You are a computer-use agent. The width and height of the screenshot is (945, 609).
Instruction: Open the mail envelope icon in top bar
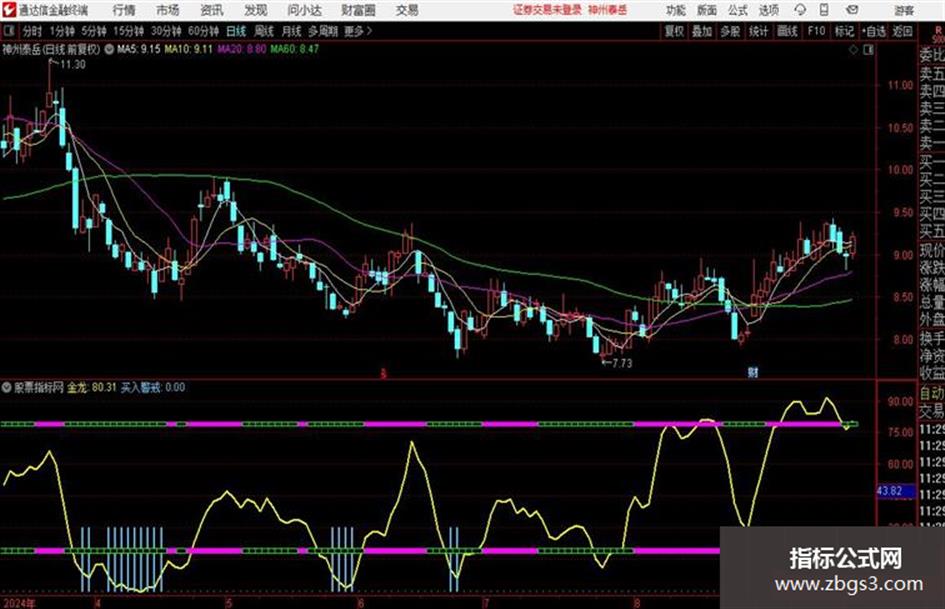(852, 10)
